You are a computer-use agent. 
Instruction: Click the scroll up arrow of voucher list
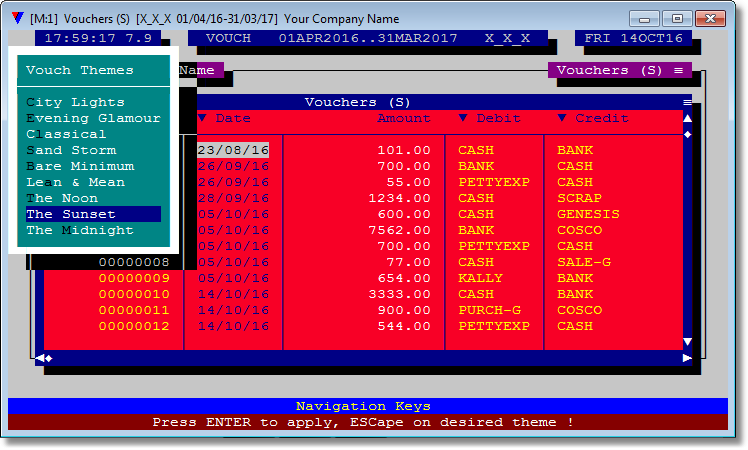[687, 118]
